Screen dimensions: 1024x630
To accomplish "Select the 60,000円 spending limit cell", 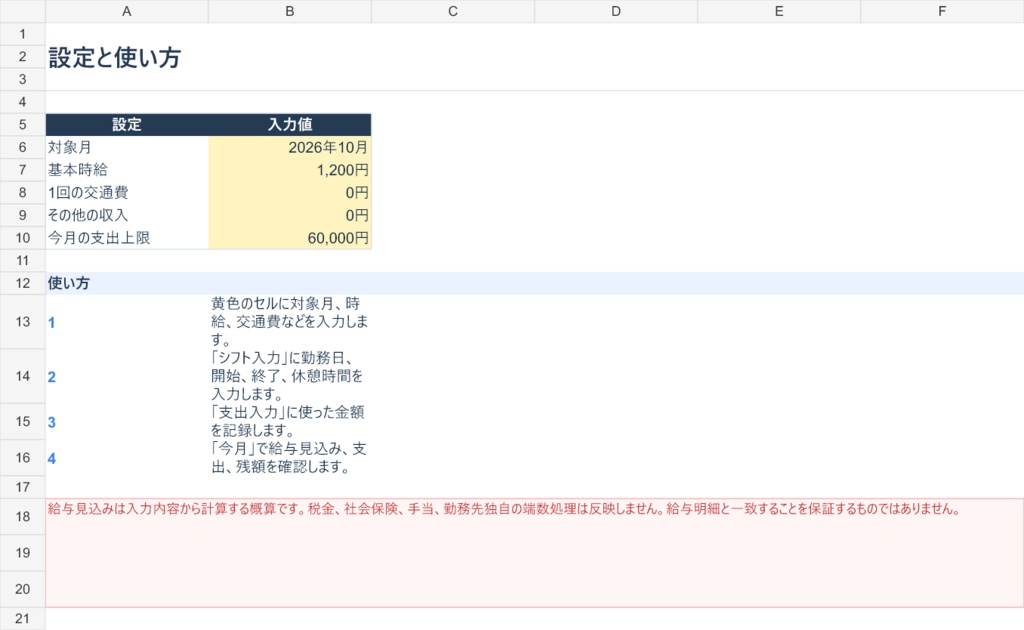I will [290, 238].
